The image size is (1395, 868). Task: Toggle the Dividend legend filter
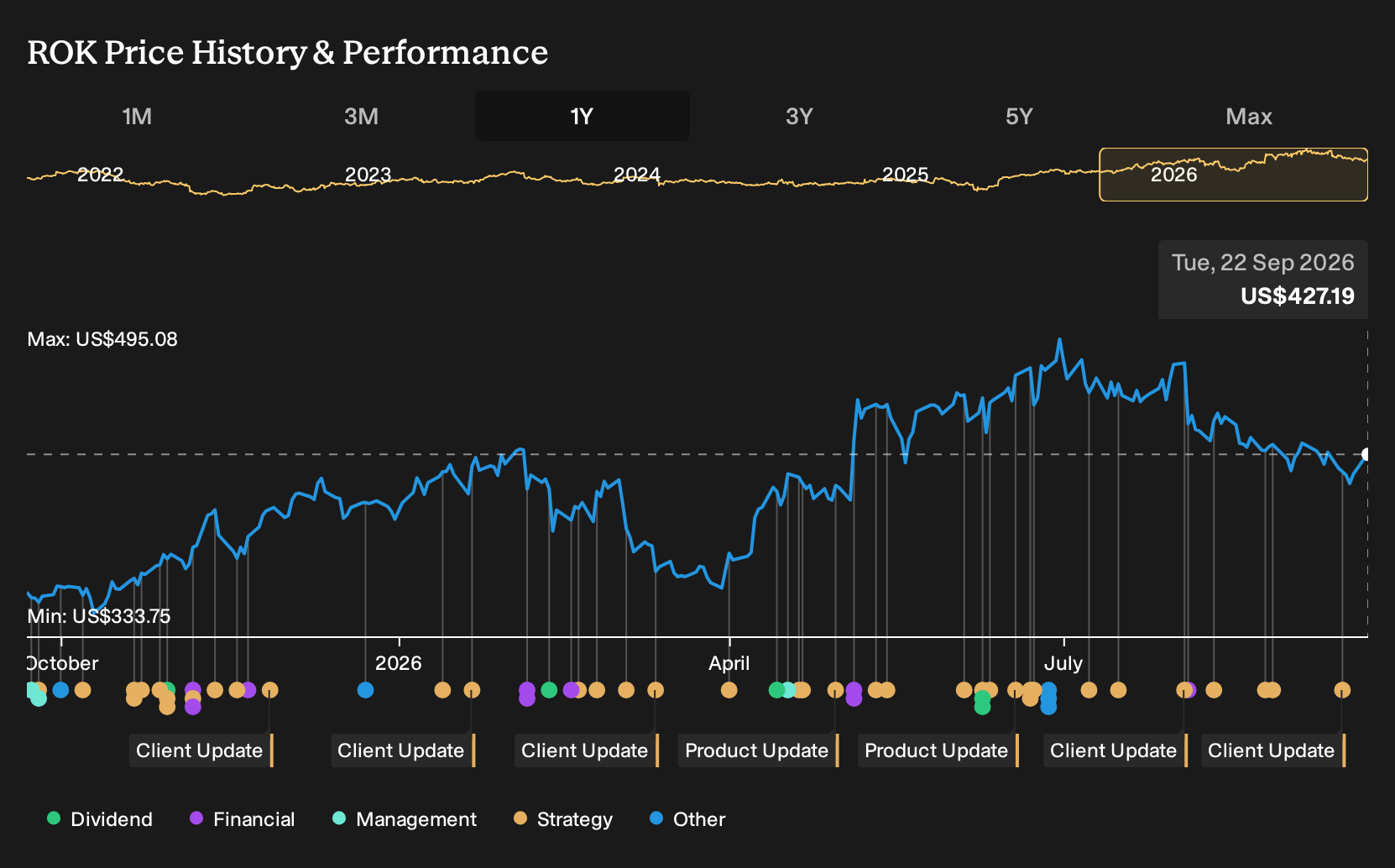[x=100, y=819]
